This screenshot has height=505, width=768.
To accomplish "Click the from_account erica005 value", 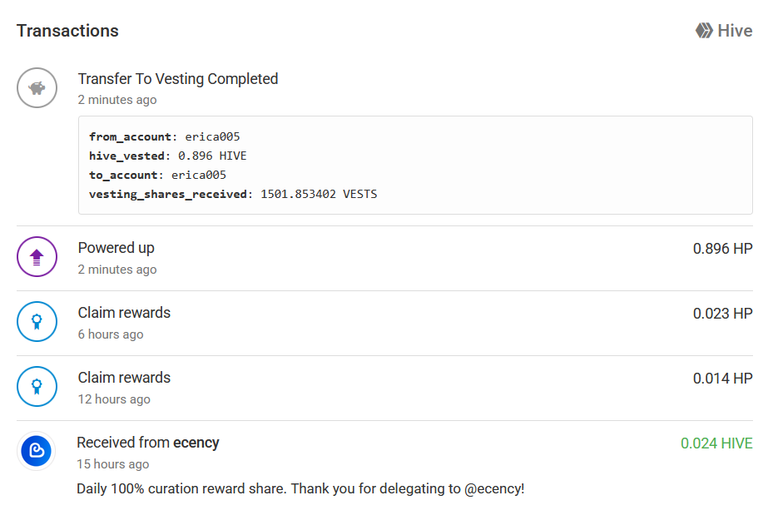I will (212, 137).
